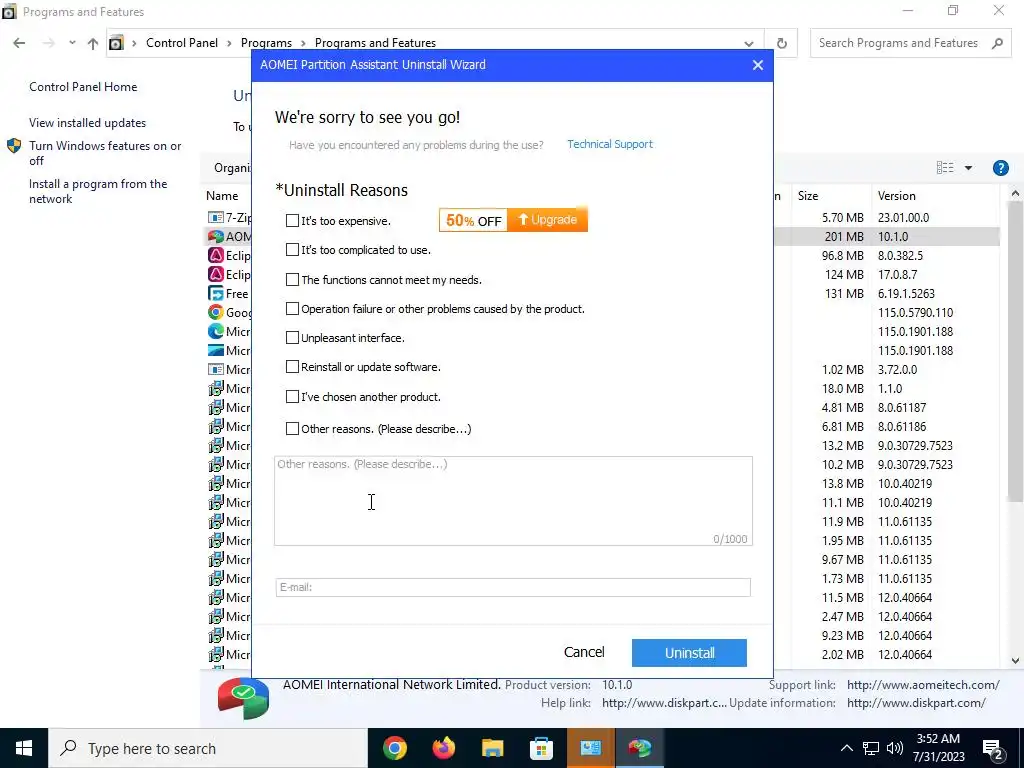The image size is (1024, 768).
Task: Select the Google Chrome entry in list
Action: point(230,312)
